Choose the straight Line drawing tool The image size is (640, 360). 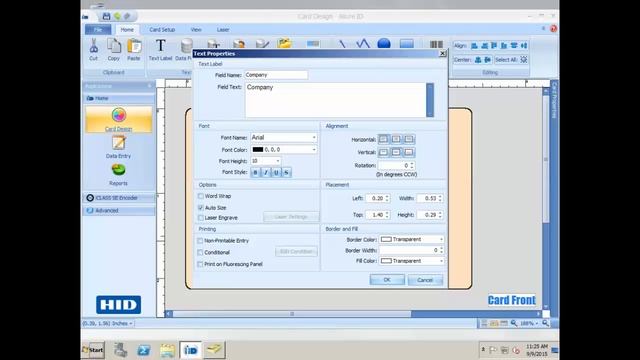342,44
